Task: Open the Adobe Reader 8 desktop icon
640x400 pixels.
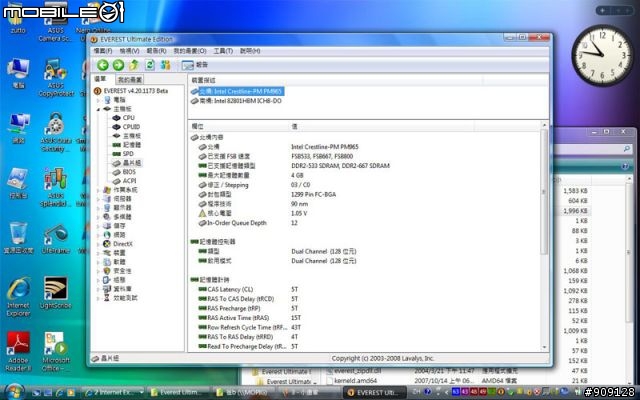Action: click(x=18, y=351)
